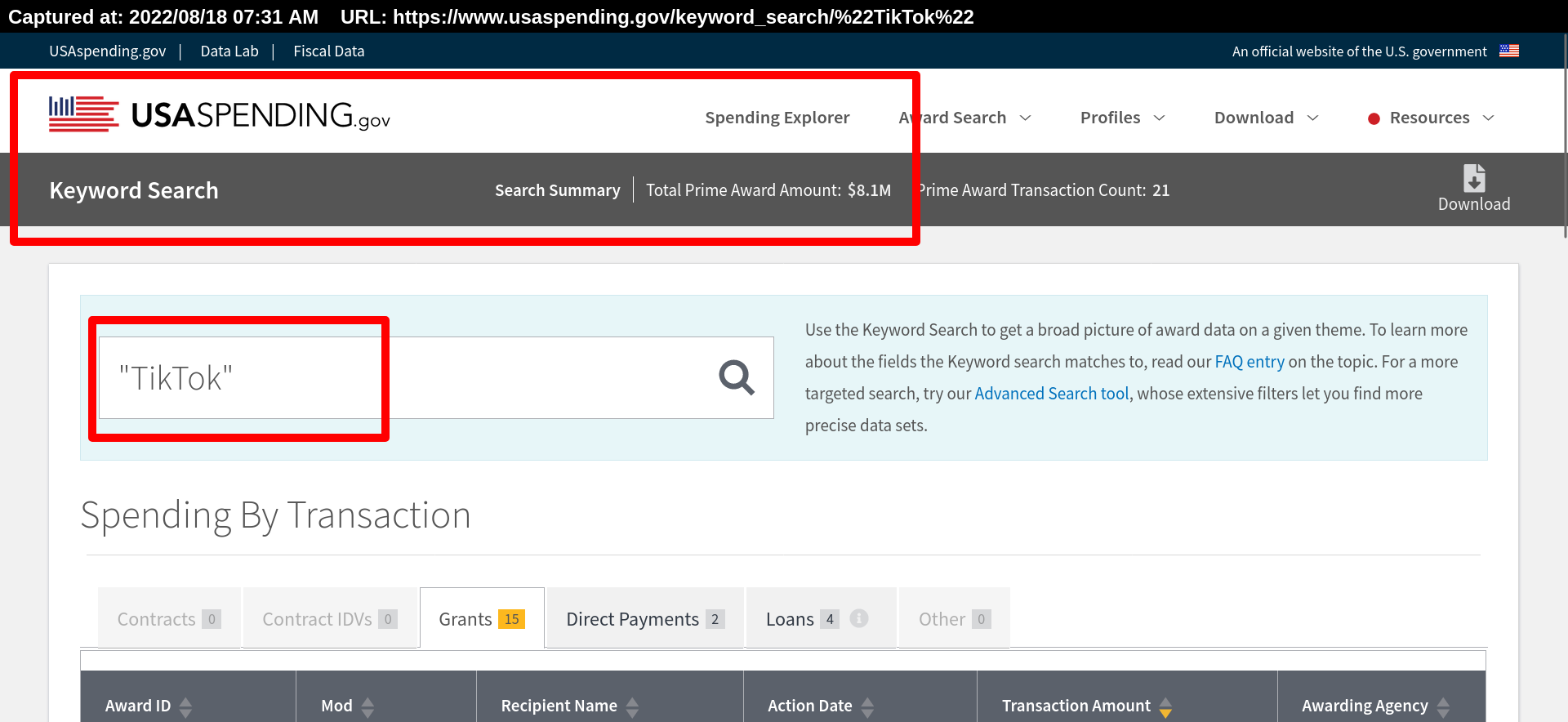Expand the Profiles dropdown menu
Screen dimensions: 1568x722
(x=1123, y=118)
